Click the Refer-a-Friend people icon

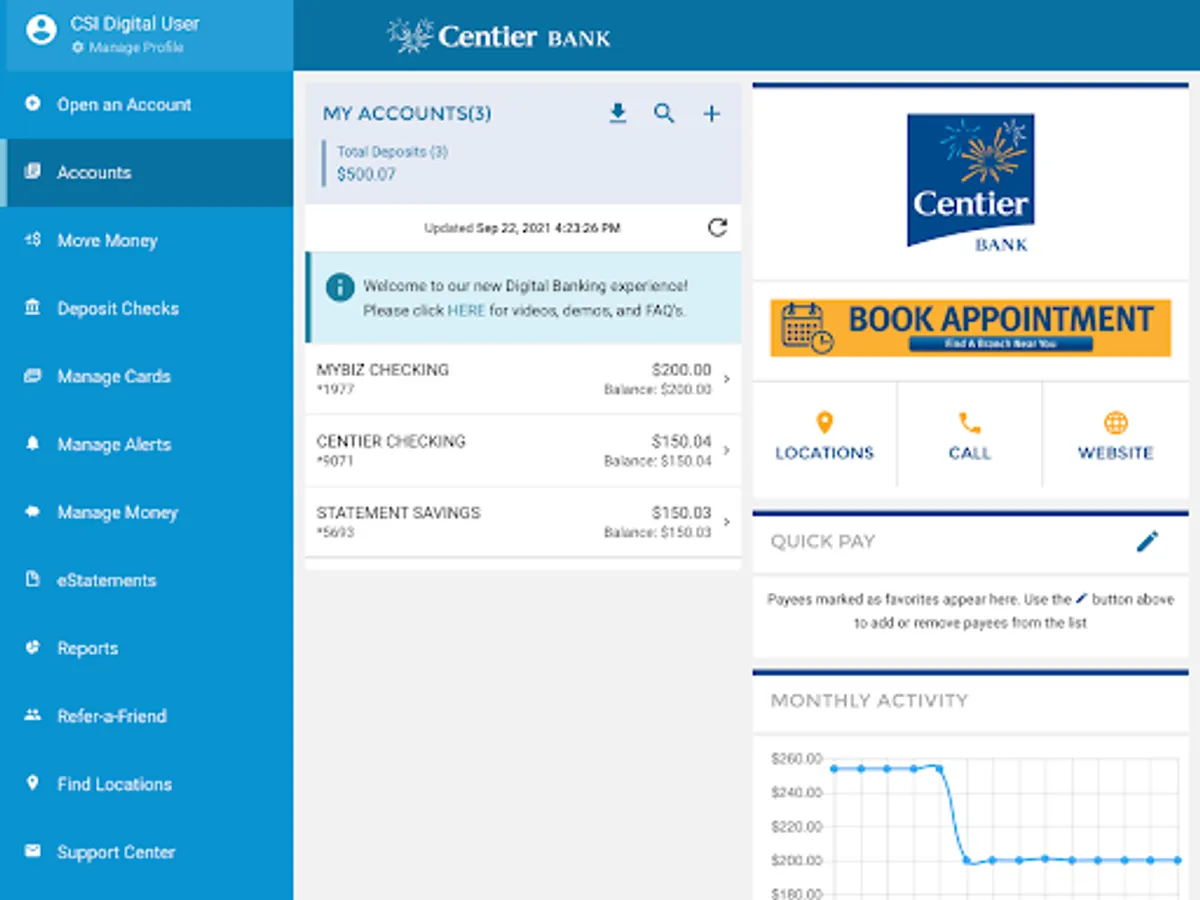[x=33, y=715]
